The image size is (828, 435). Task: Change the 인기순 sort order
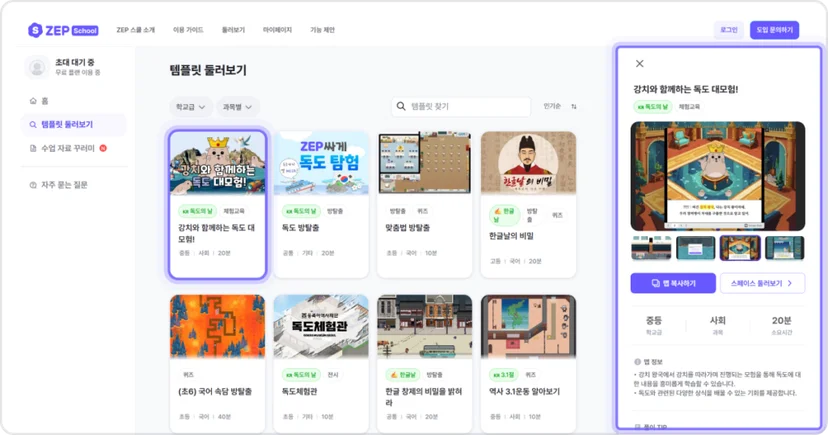552,106
